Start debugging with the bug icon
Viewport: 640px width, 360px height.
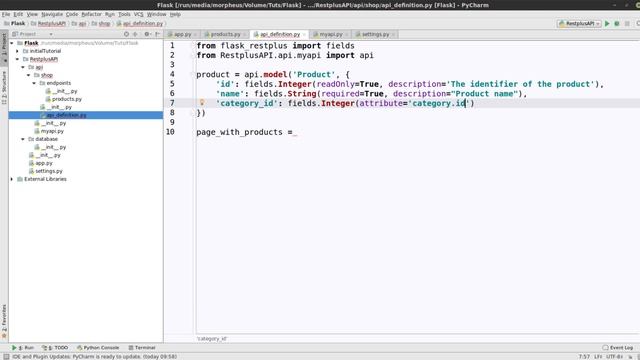click(617, 24)
